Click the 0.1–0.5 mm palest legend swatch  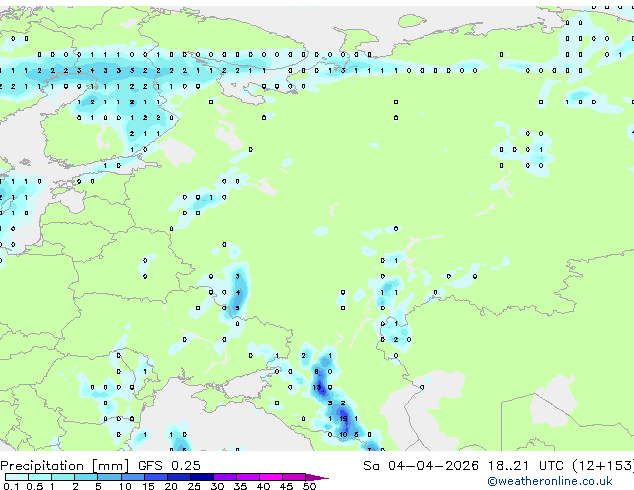[17, 477]
